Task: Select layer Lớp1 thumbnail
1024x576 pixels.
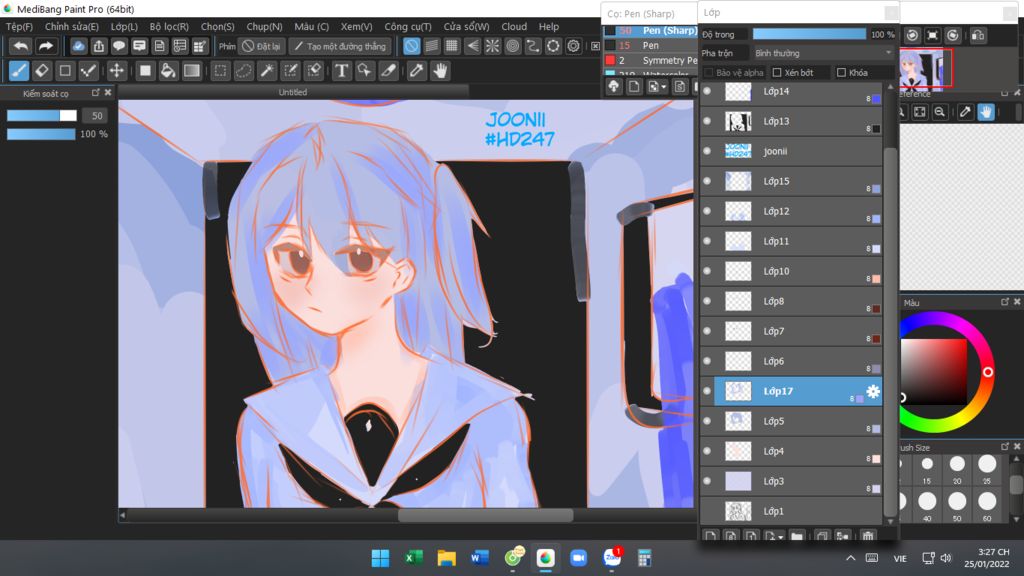Action: pyautogui.click(x=738, y=511)
